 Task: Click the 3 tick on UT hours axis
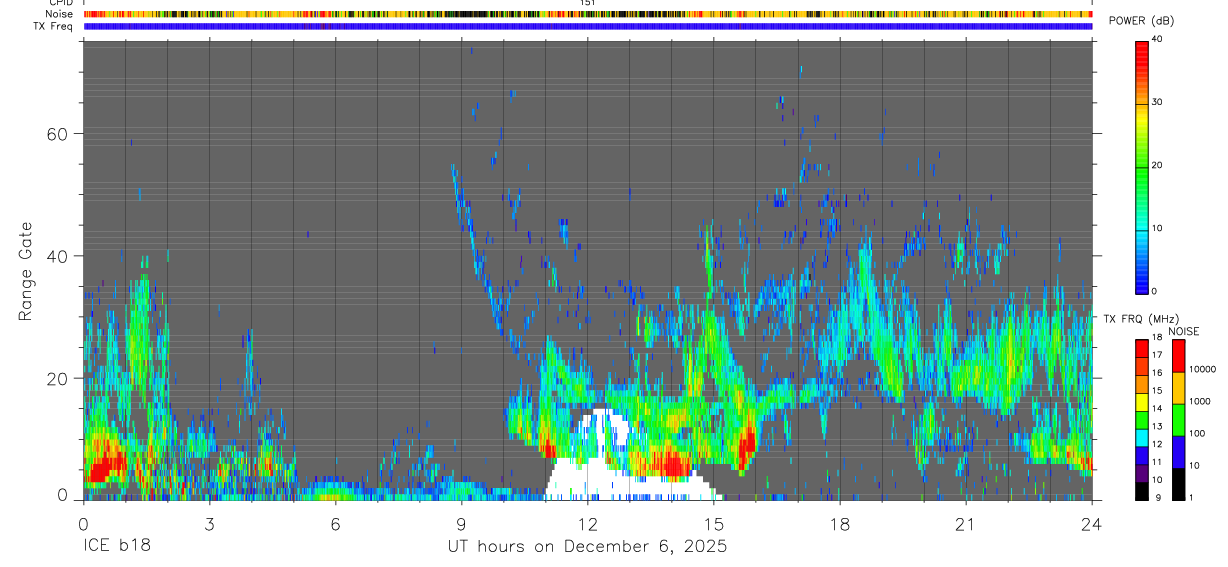(209, 524)
